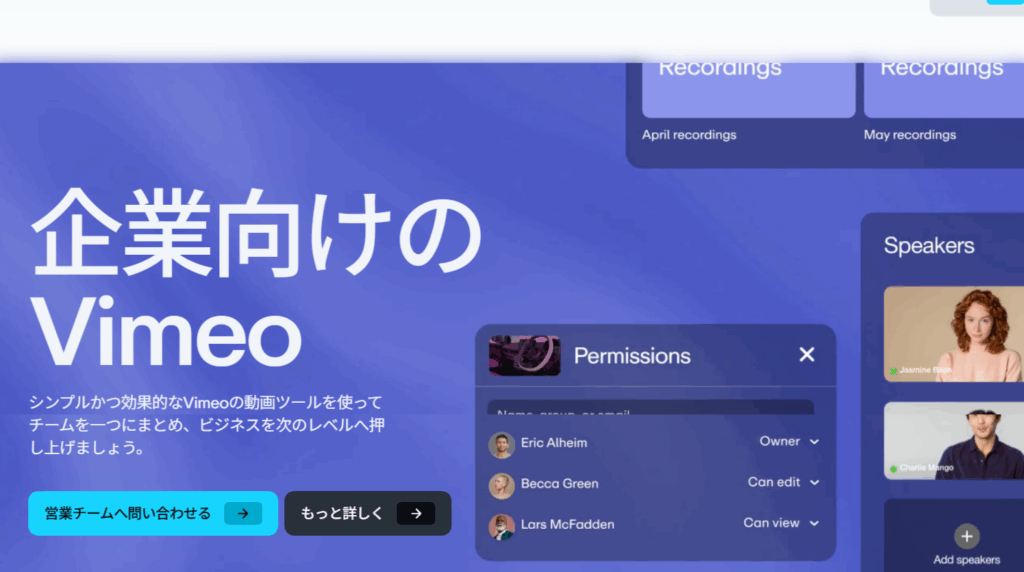The height and width of the screenshot is (572, 1024).
Task: Click the arrow icon on 営業チームへ問い合わせる button
Action: [x=243, y=514]
